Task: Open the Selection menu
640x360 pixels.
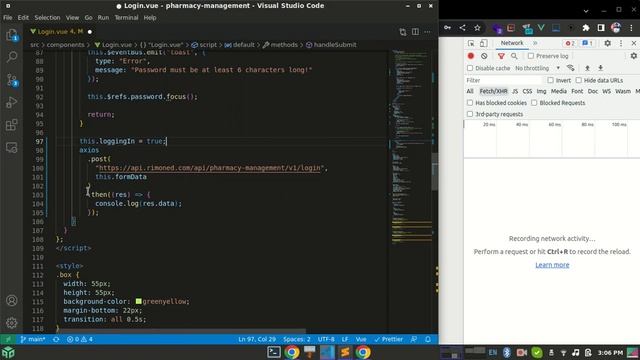Action: 47,18
